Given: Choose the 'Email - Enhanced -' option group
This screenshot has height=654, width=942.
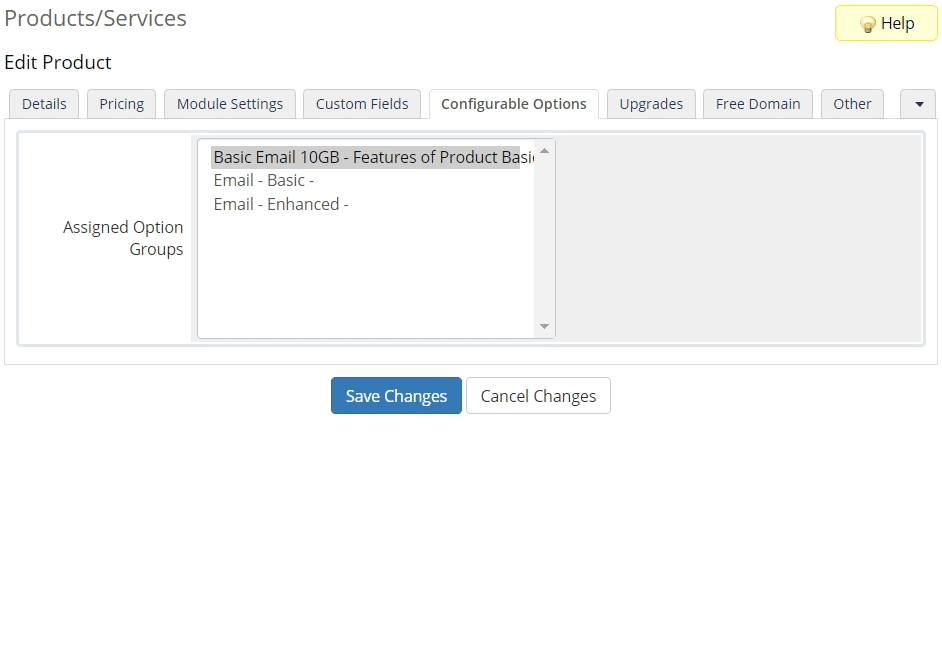Looking at the screenshot, I should 281,204.
